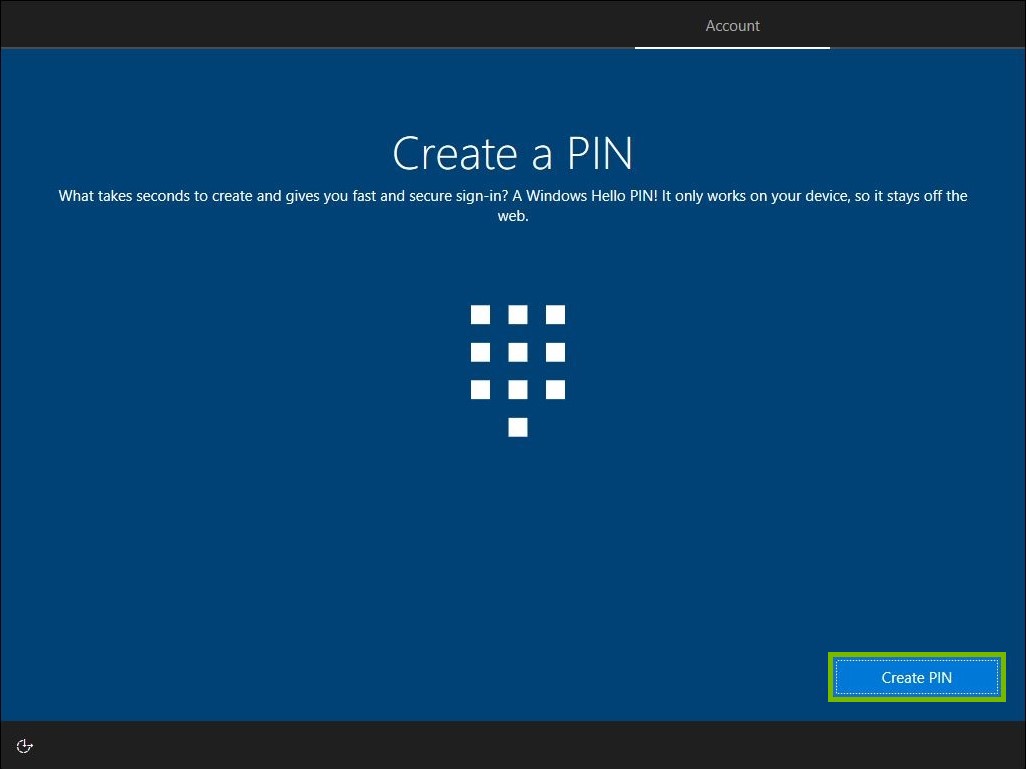Click the word web in the subtitle
This screenshot has width=1026, height=769.
point(513,215)
